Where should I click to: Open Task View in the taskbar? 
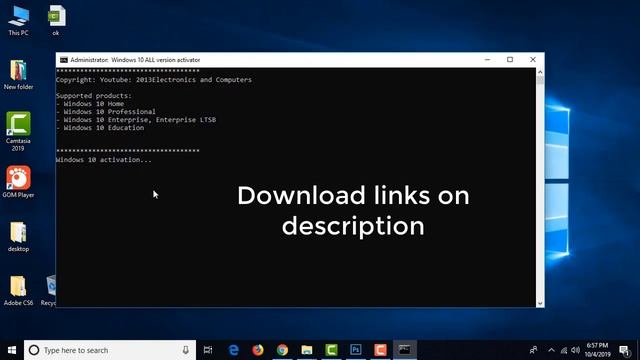tap(208, 350)
